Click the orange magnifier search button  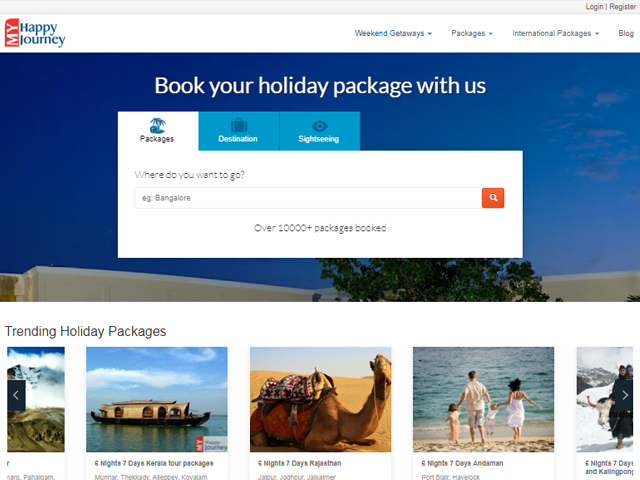493,198
